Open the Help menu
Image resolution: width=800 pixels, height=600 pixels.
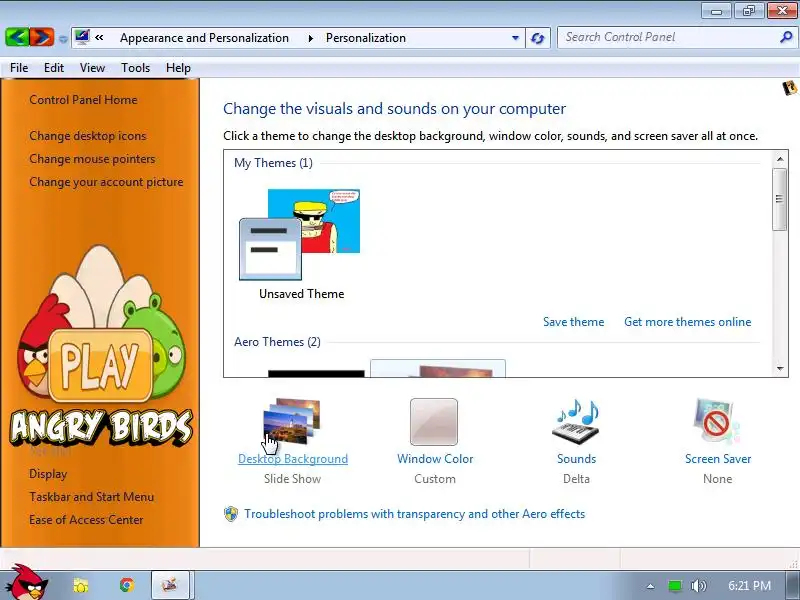point(178,68)
